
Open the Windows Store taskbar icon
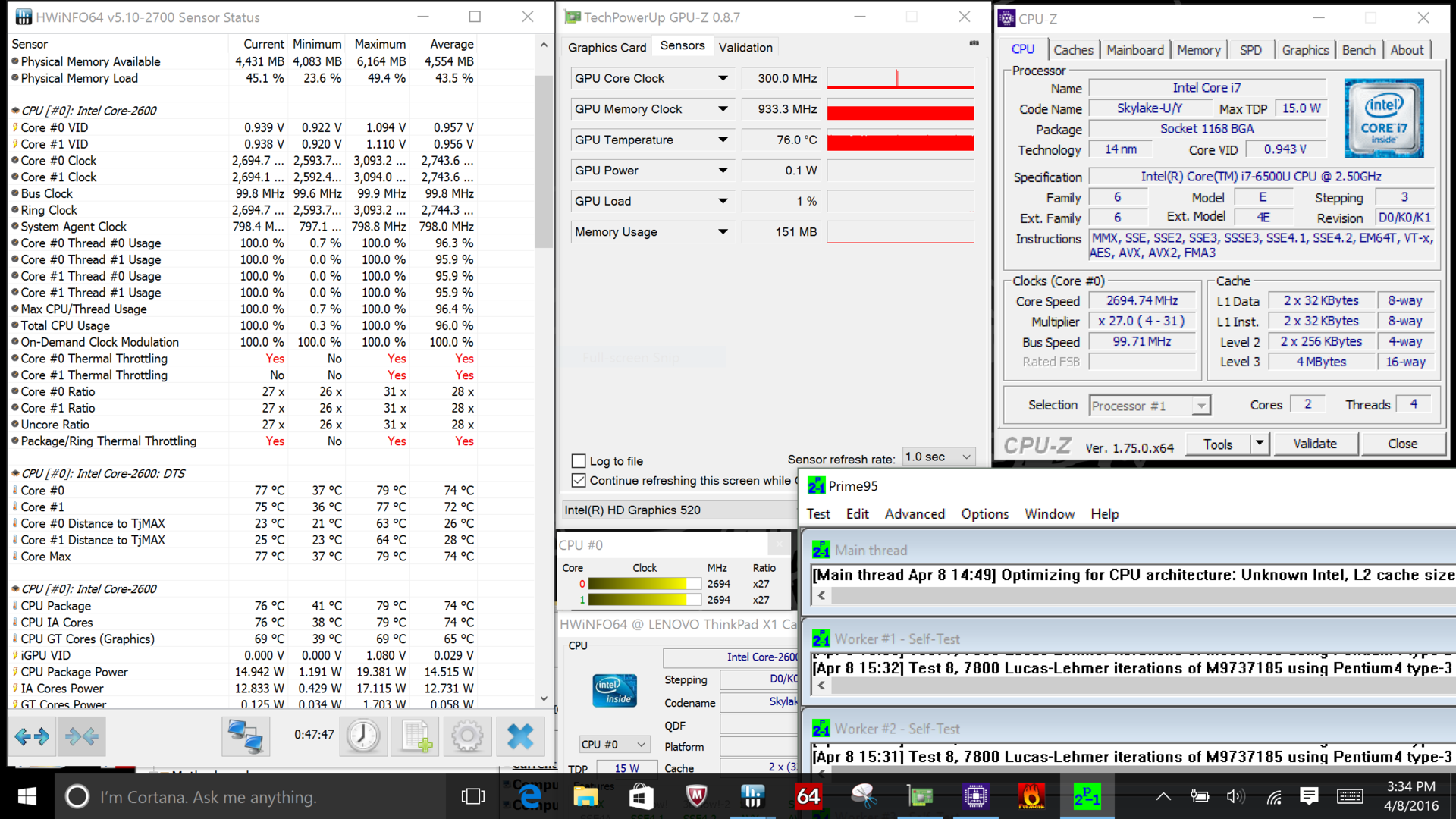[x=641, y=796]
